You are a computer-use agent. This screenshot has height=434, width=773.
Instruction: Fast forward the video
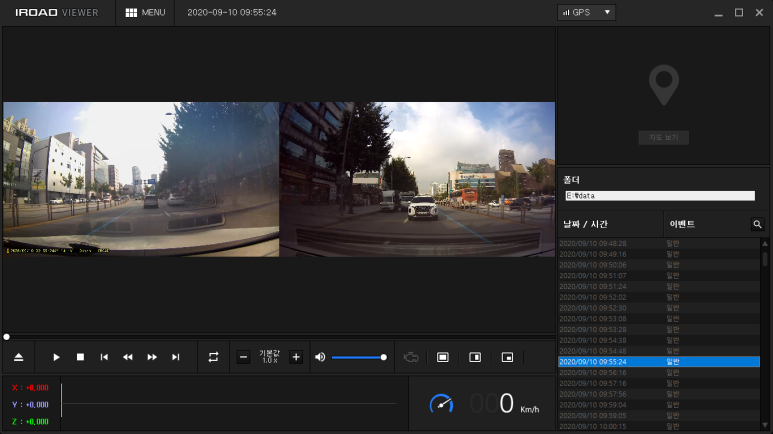[x=152, y=357]
